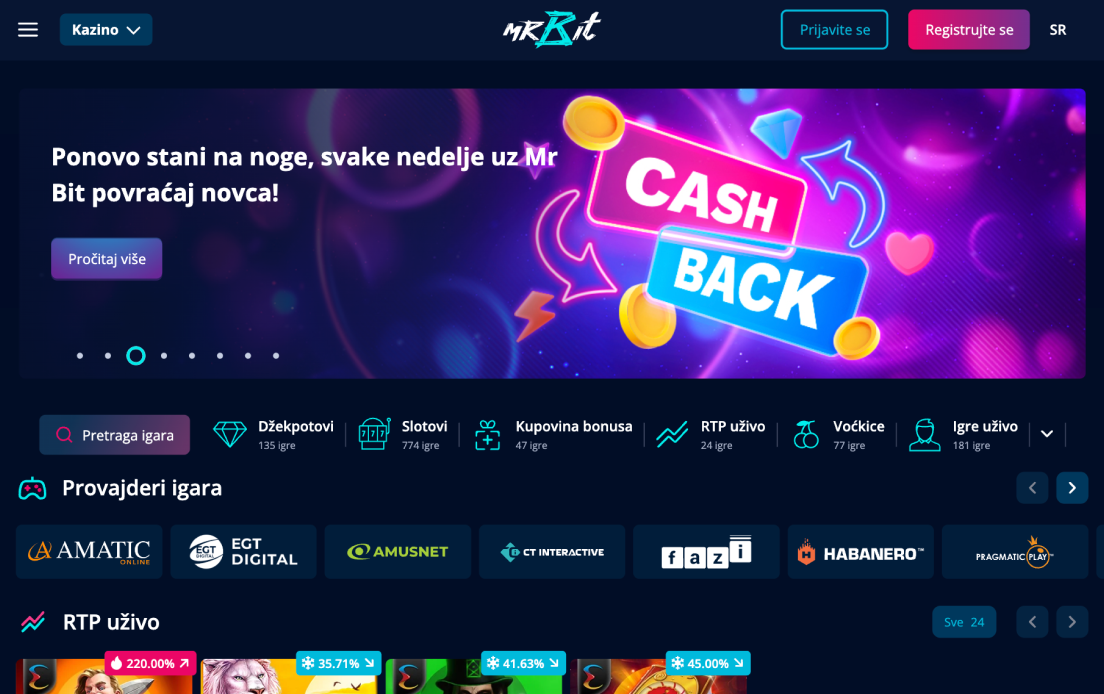The width and height of the screenshot is (1104, 694).
Task: Advance game providers carousel with next arrow
Action: pyautogui.click(x=1072, y=488)
